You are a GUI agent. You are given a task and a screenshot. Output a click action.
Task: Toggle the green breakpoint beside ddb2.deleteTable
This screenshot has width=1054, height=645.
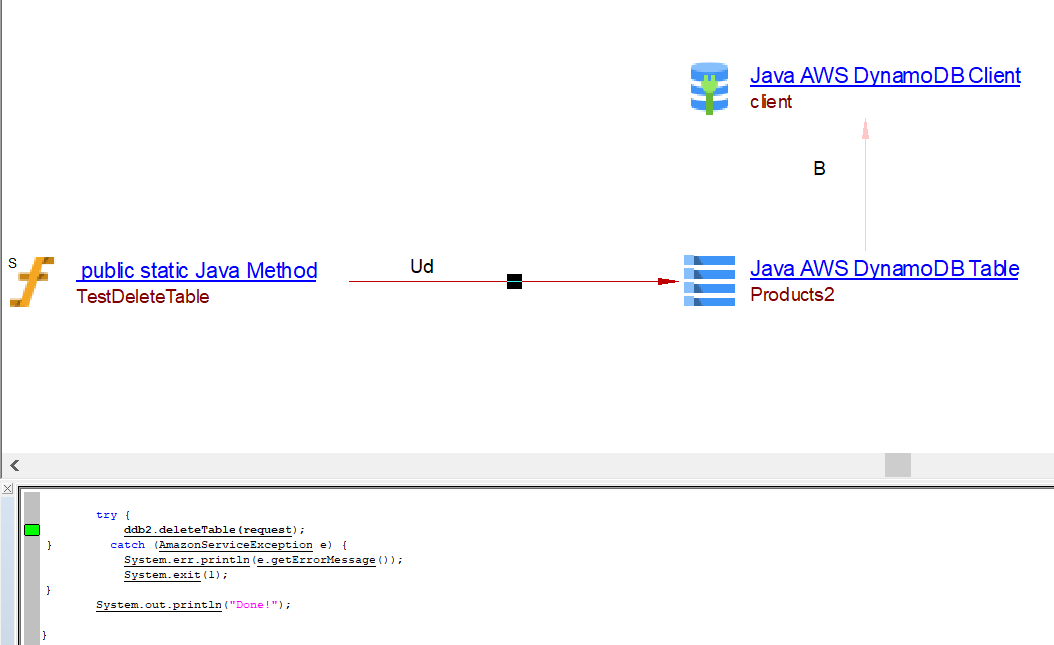pyautogui.click(x=31, y=529)
